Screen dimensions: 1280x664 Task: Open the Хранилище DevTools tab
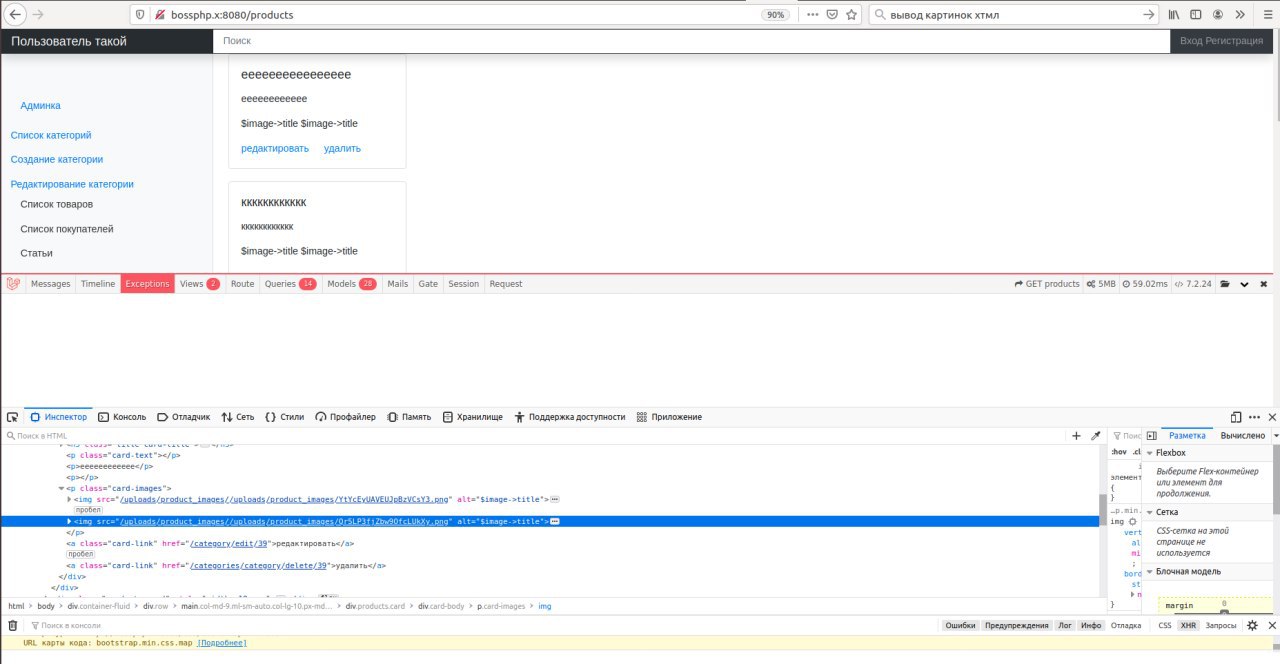pyautogui.click(x=472, y=417)
